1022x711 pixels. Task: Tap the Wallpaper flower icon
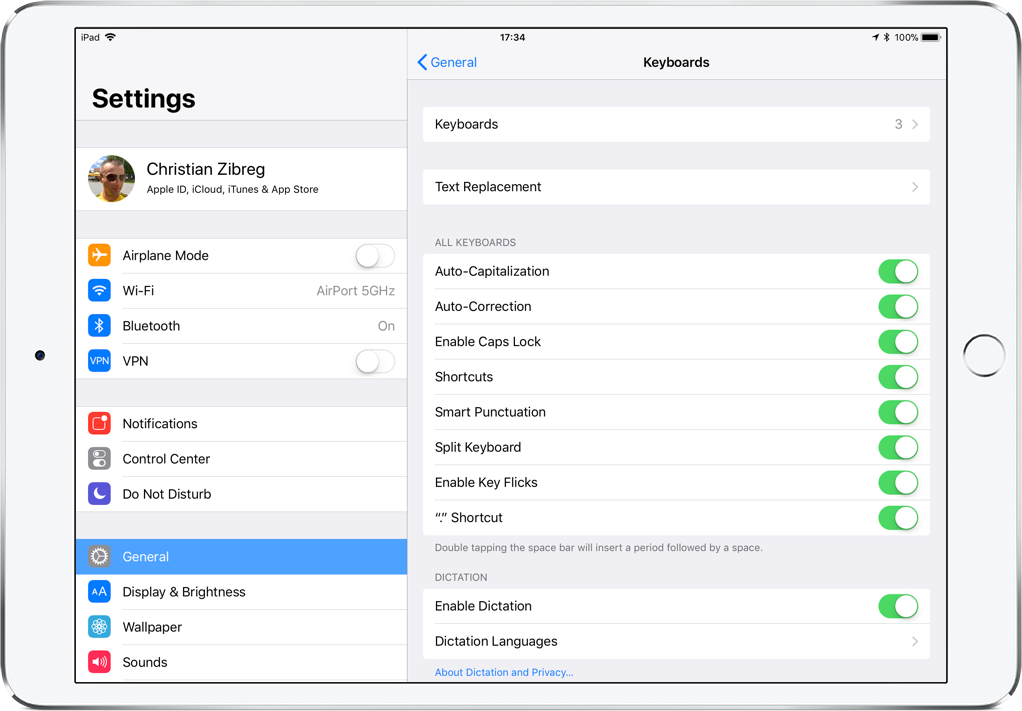(x=99, y=626)
